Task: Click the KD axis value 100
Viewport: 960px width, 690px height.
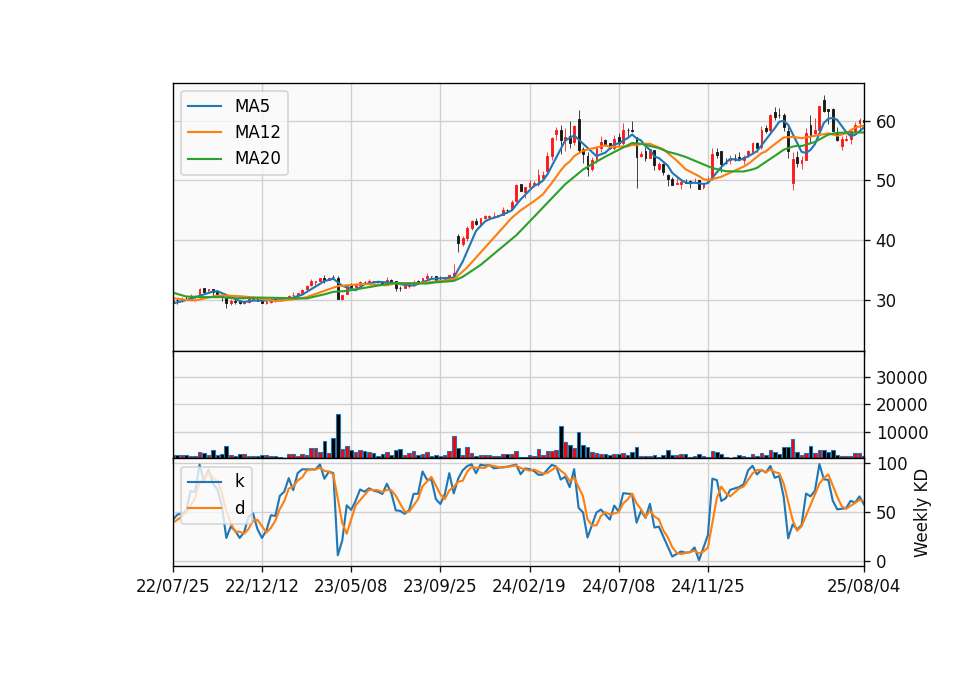Action: [x=891, y=464]
